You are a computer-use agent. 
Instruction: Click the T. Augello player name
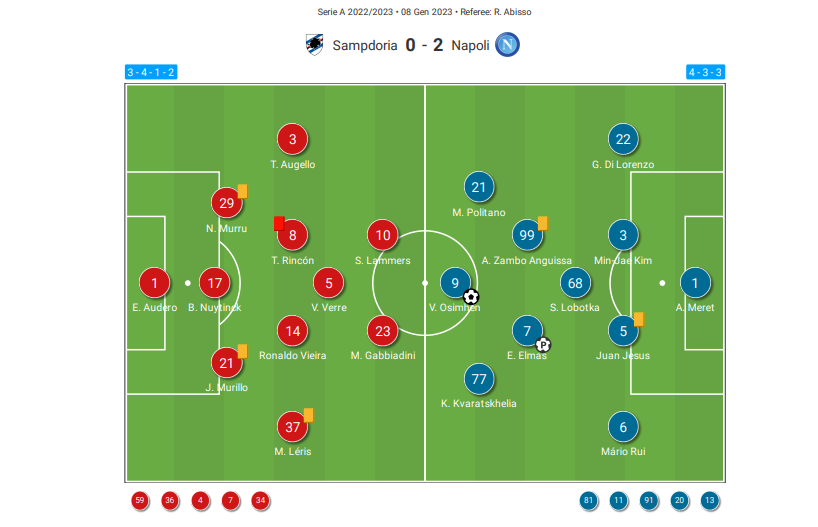293,164
